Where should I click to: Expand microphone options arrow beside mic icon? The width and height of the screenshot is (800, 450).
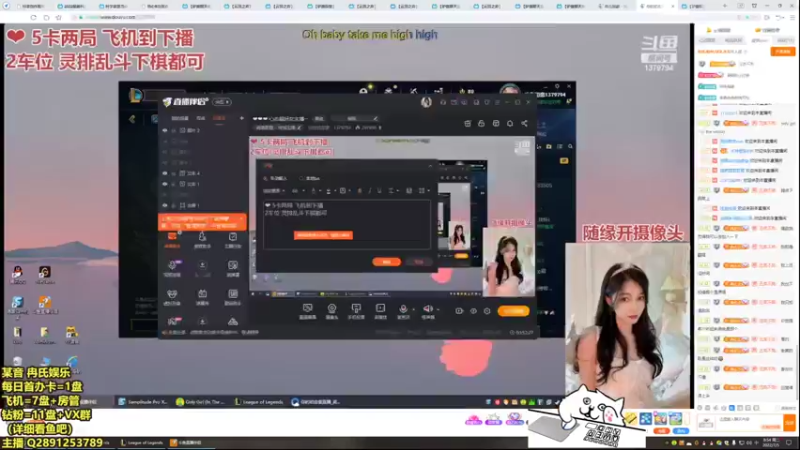coord(413,310)
